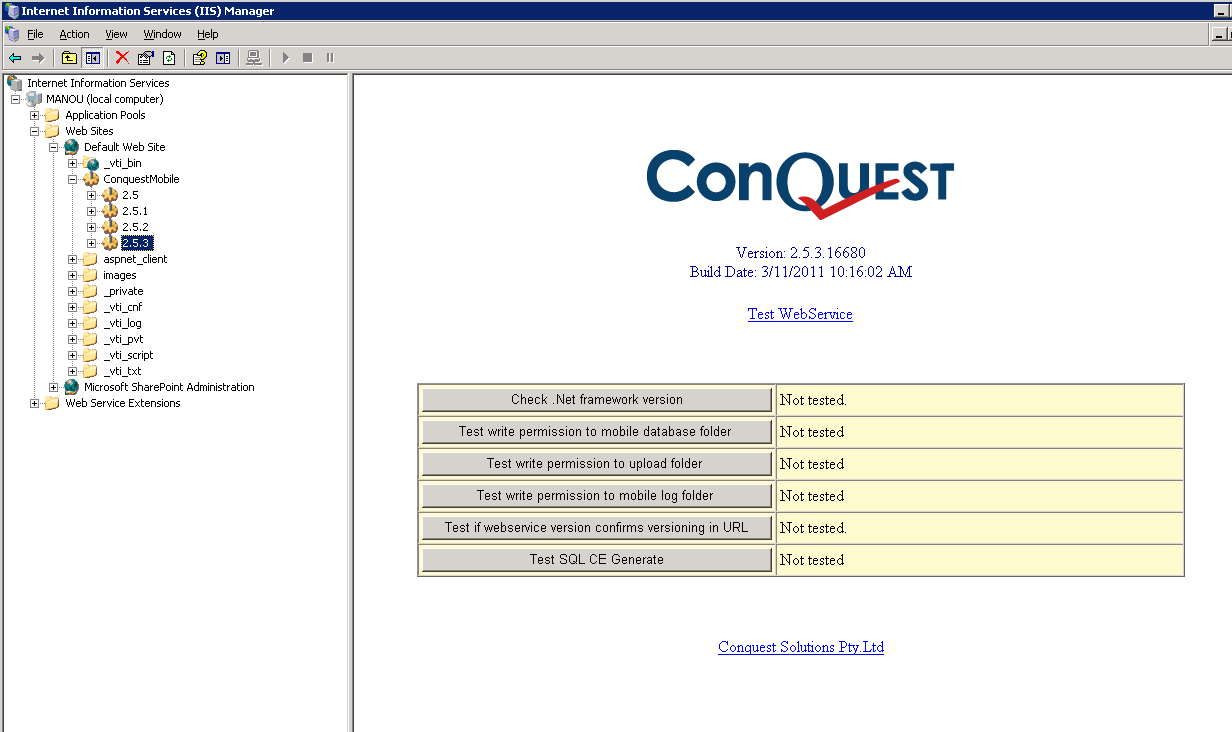Click the Forward arrow in the toolbar
This screenshot has width=1232, height=732.
(38, 58)
